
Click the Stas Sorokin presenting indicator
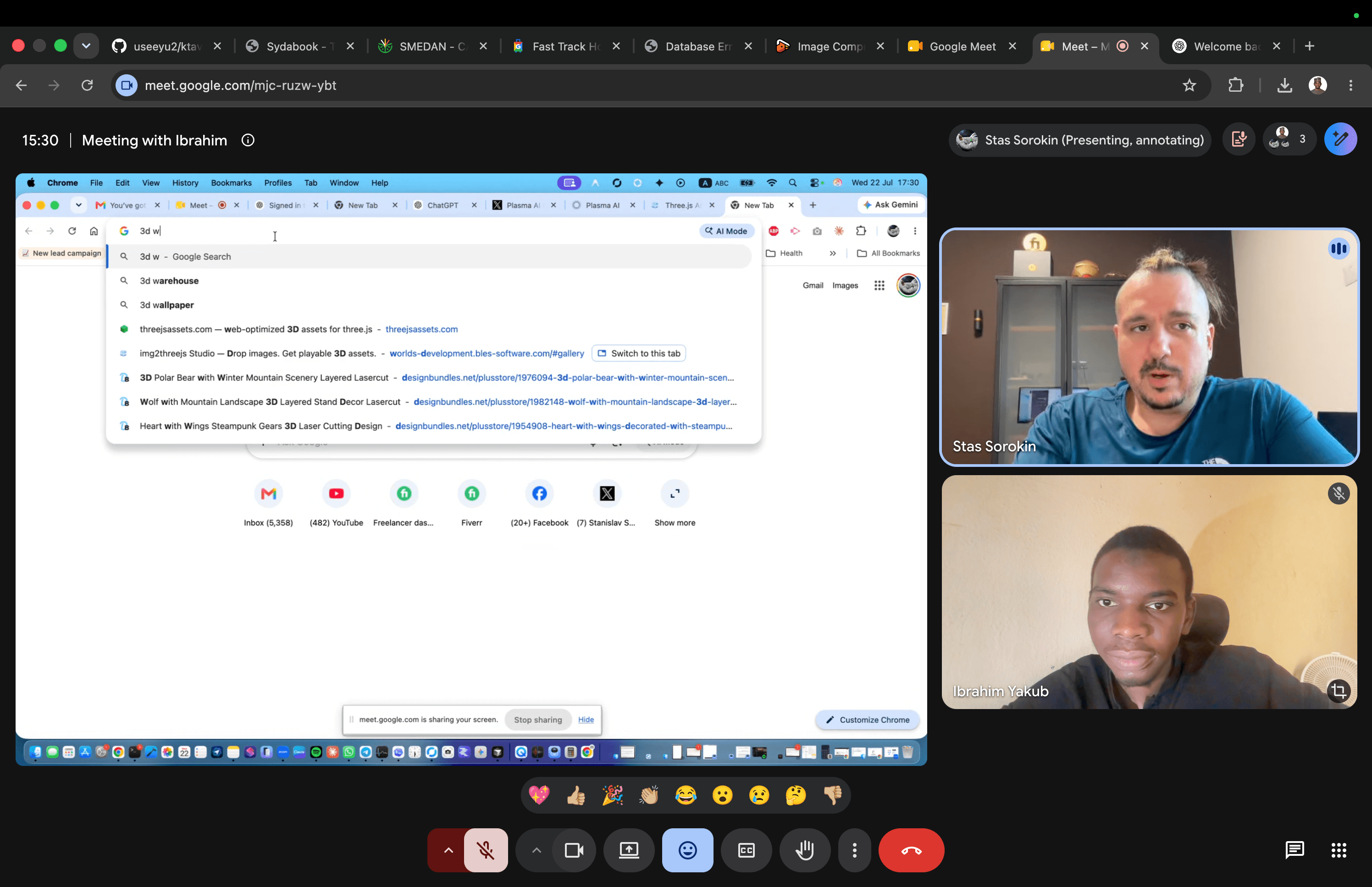(1080, 140)
